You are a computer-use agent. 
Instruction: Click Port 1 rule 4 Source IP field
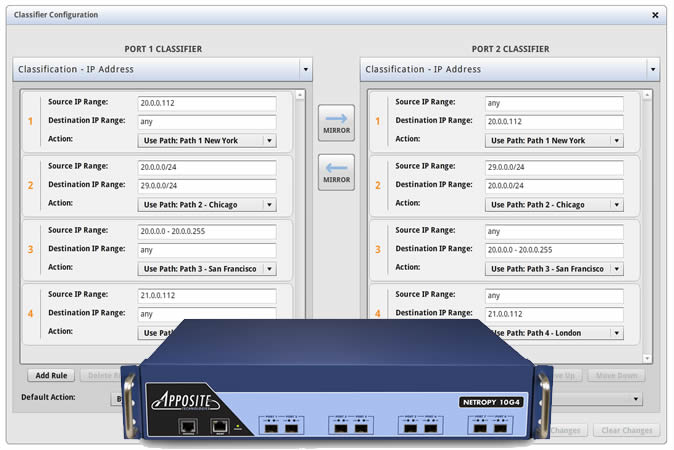pyautogui.click(x=206, y=295)
